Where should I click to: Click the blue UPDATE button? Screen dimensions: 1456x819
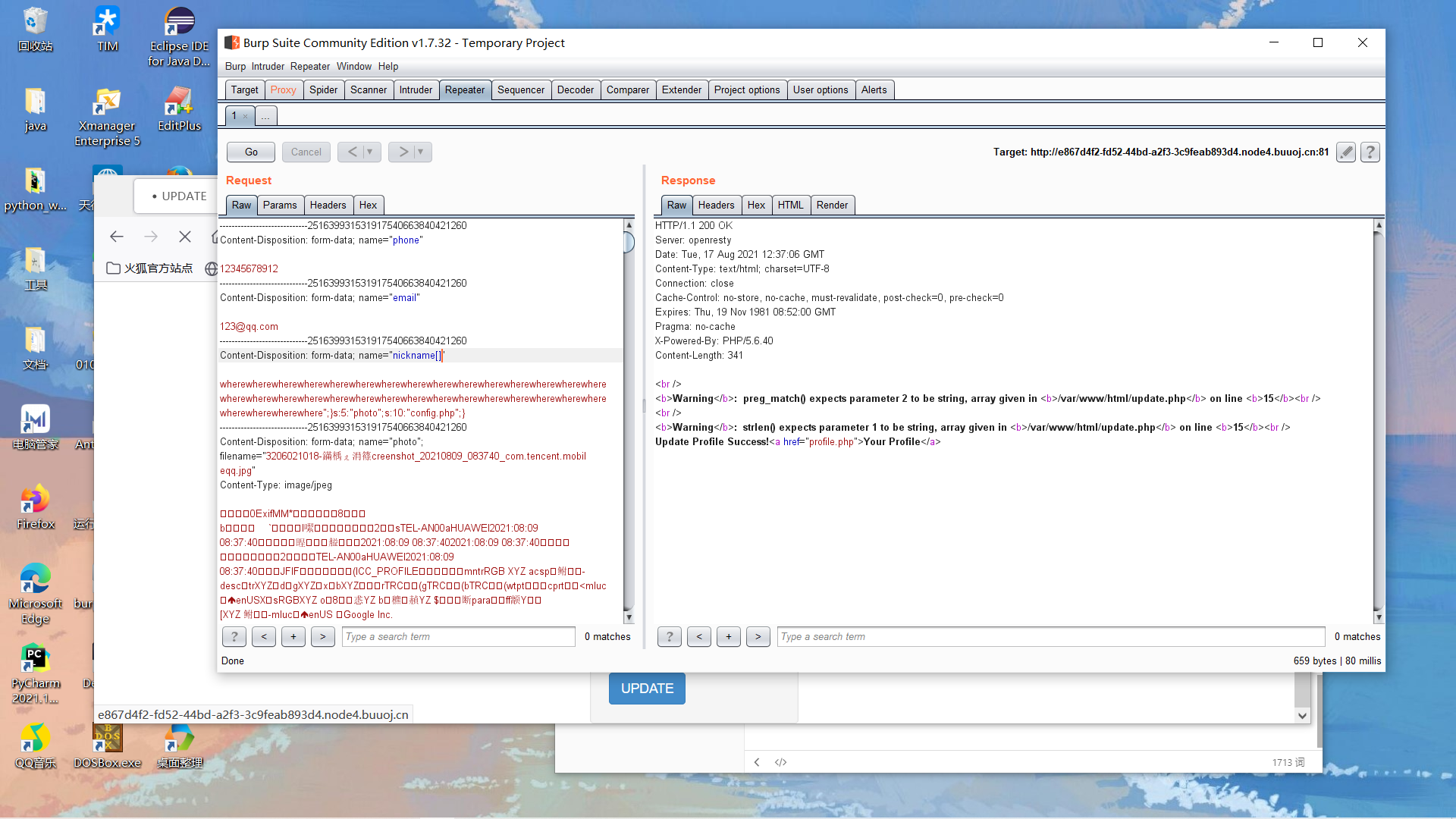tap(647, 689)
